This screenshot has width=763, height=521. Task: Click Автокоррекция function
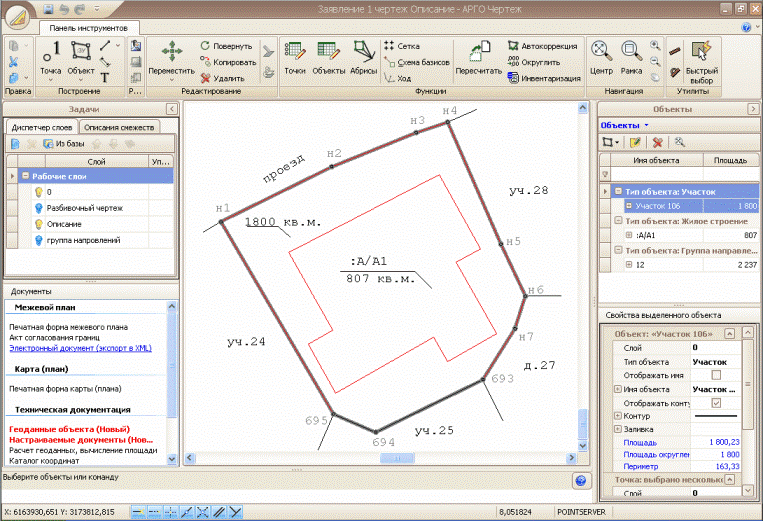click(x=543, y=46)
